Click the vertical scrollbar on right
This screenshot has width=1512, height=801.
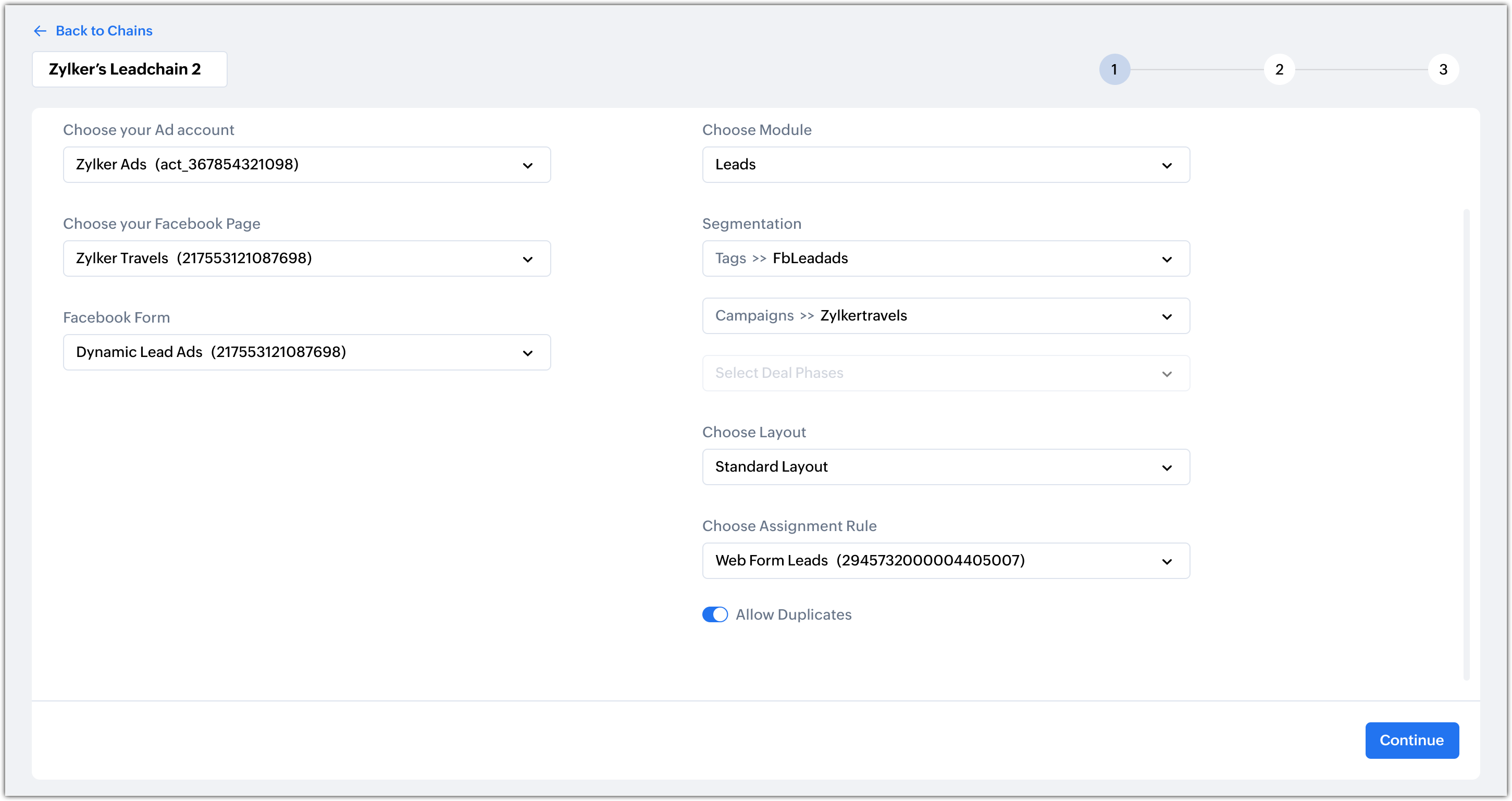(1466, 444)
